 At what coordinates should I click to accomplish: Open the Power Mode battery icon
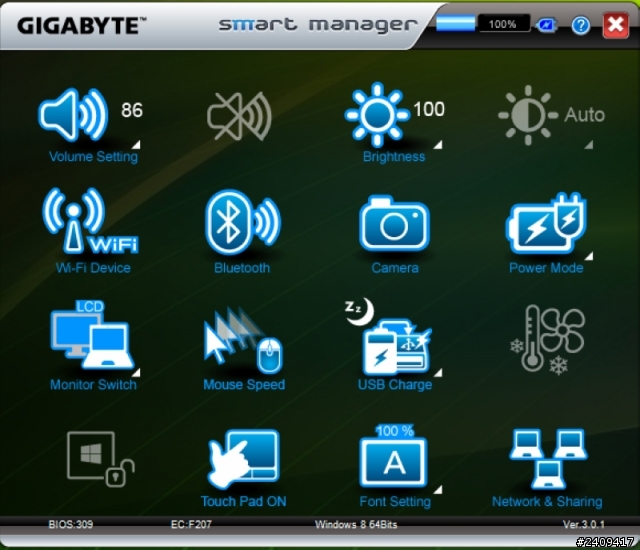pyautogui.click(x=547, y=223)
